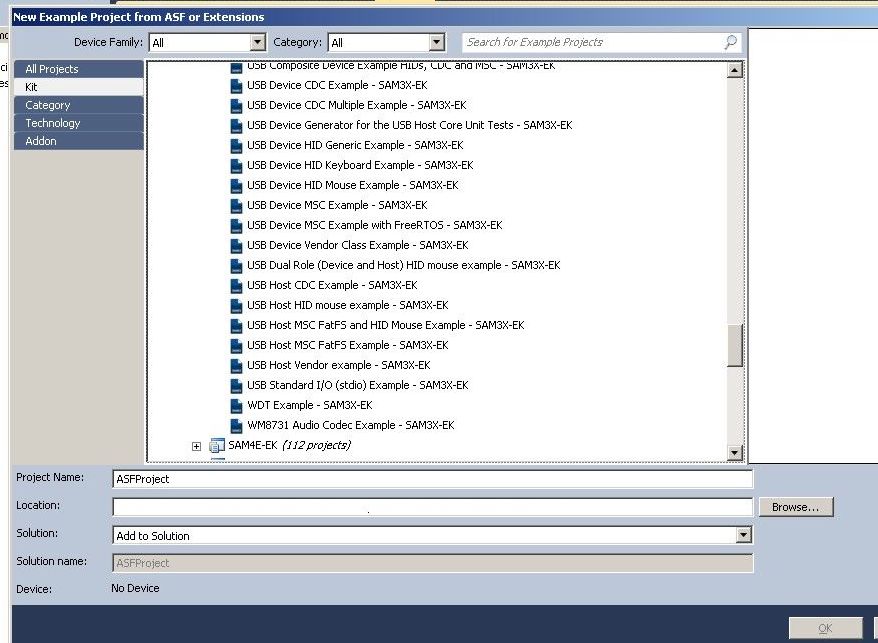Viewport: 878px width, 643px height.
Task: Select WM8731 Audio Codec Example row
Action: (x=351, y=425)
